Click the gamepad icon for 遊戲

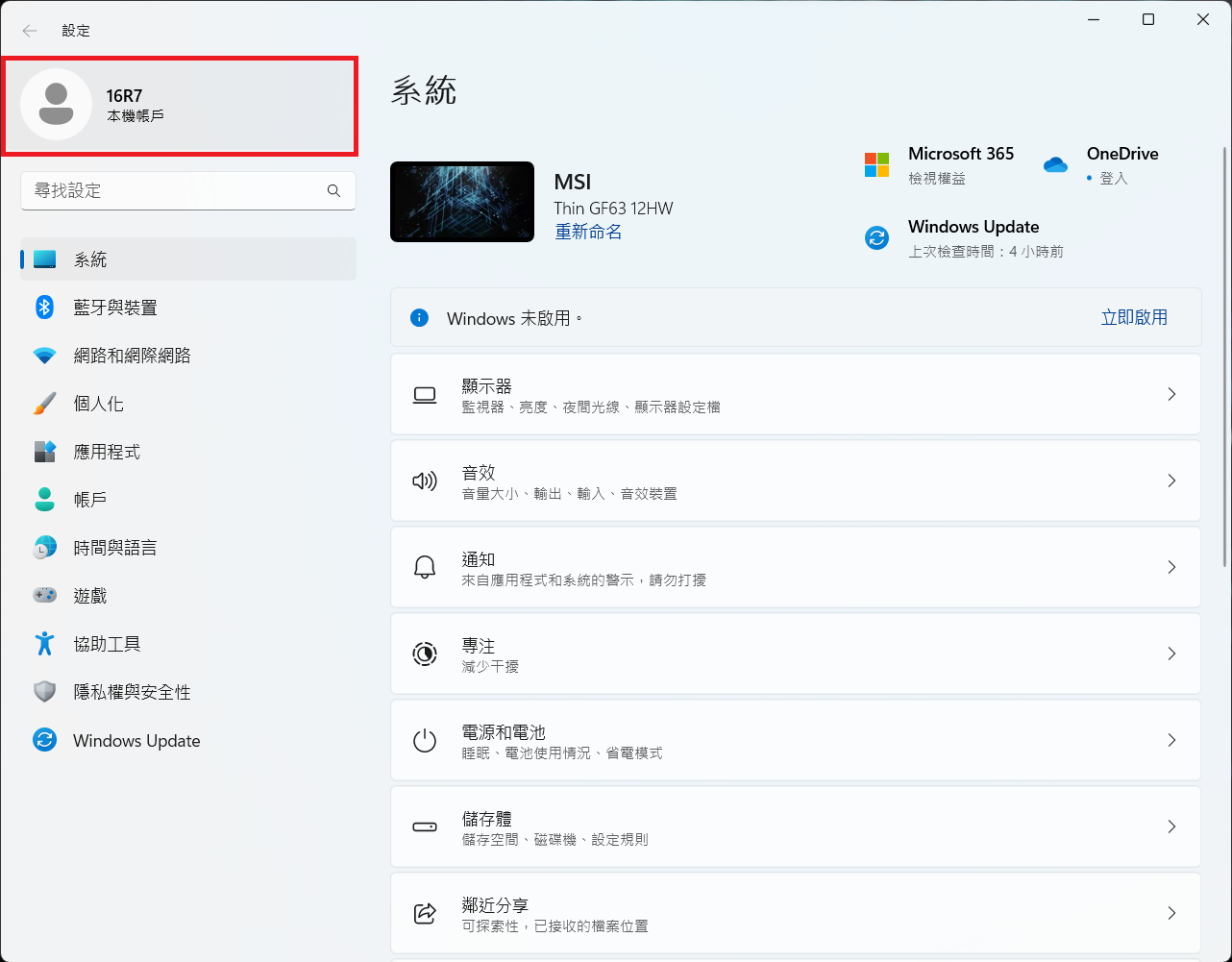pos(44,596)
